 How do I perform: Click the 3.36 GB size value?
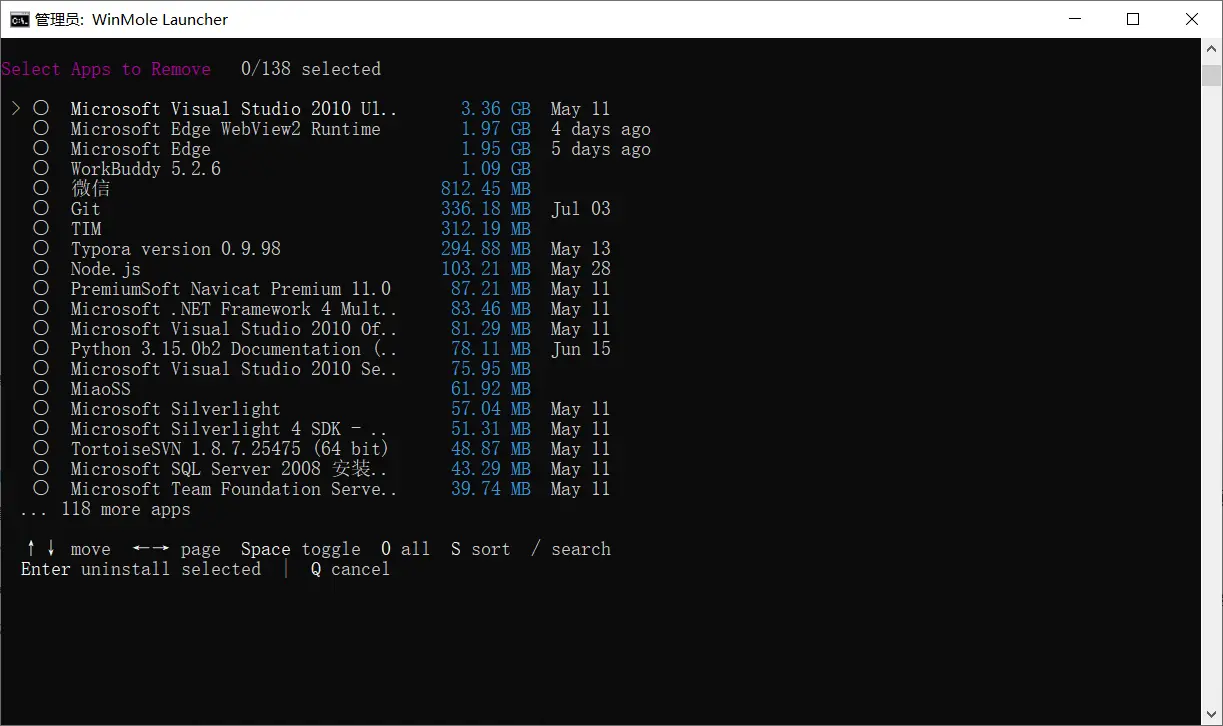[496, 109]
